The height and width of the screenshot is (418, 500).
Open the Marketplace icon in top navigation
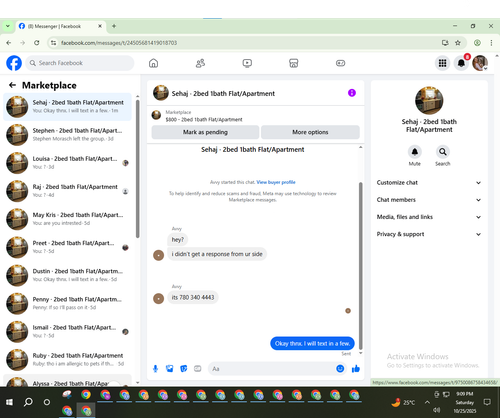pyautogui.click(x=294, y=63)
